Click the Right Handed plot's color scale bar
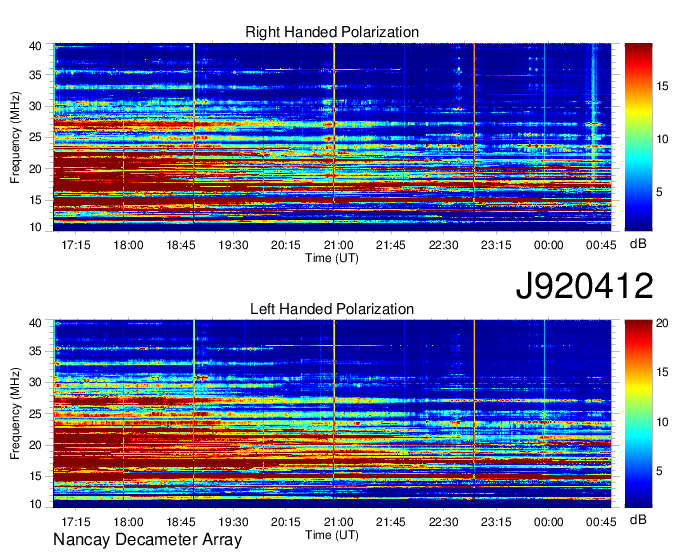 638,137
